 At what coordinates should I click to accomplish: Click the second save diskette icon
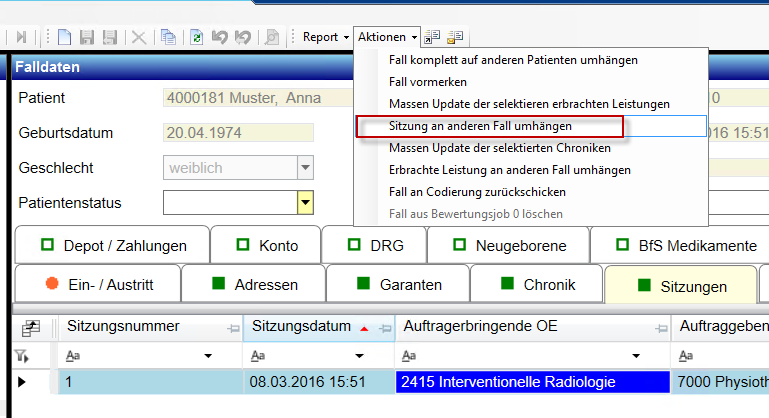[110, 37]
